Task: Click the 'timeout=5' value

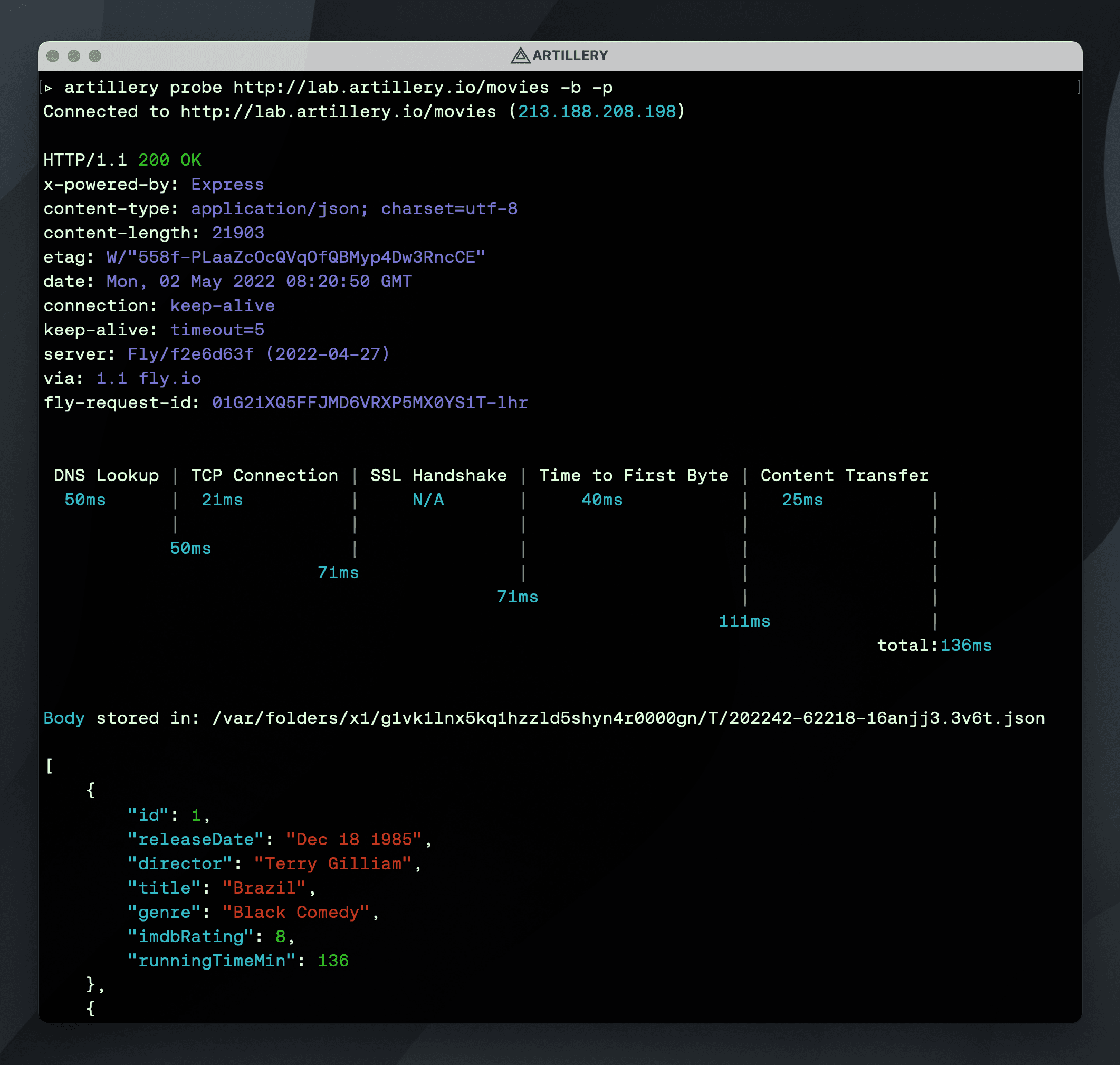Action: 217,330
